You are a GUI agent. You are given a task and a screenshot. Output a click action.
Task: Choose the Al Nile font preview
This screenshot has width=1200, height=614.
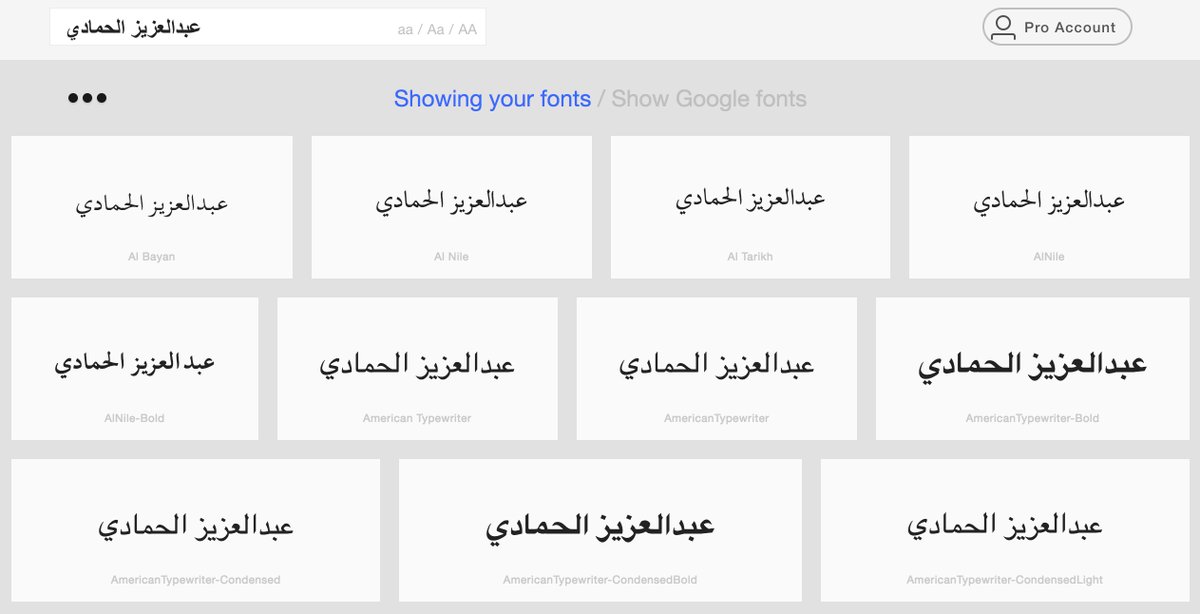pyautogui.click(x=451, y=207)
